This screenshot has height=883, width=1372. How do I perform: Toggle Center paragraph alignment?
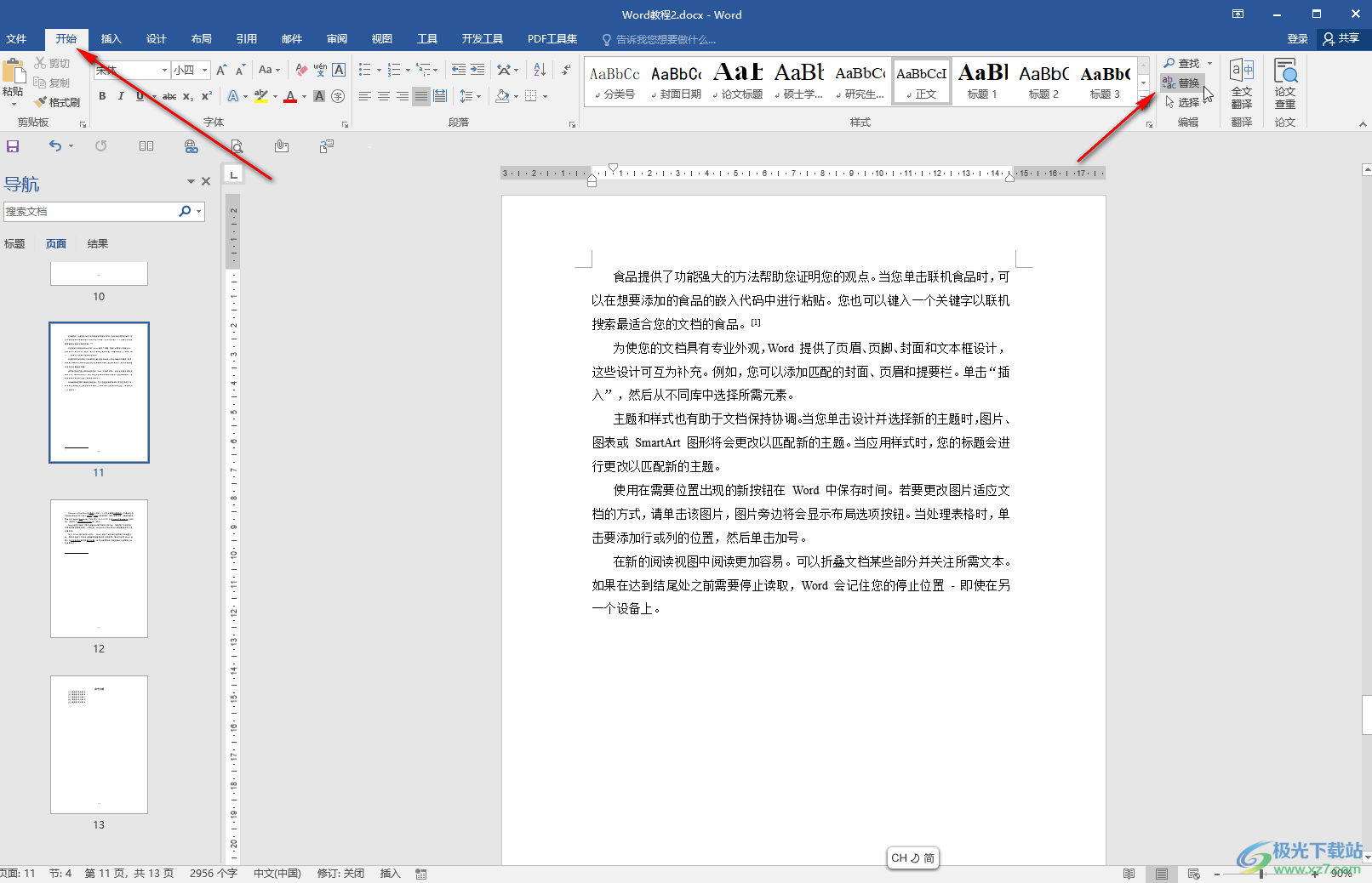pos(384,96)
